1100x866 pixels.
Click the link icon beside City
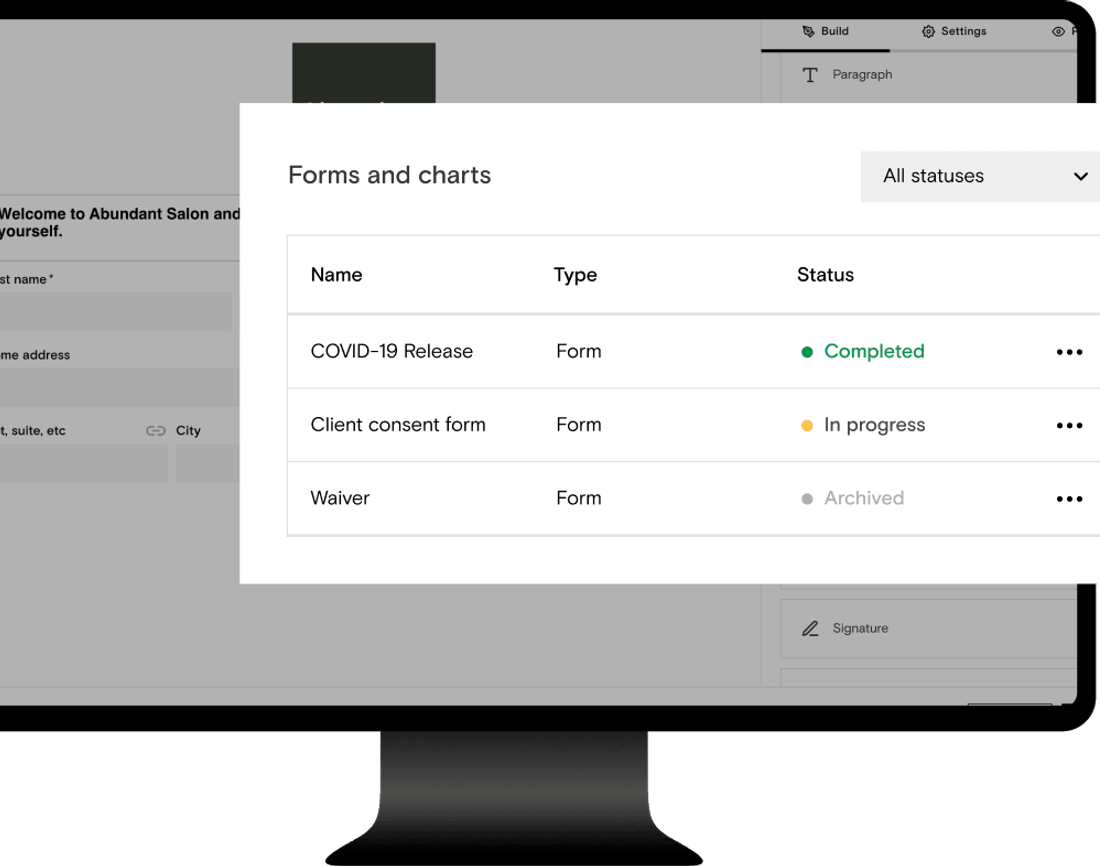click(156, 430)
